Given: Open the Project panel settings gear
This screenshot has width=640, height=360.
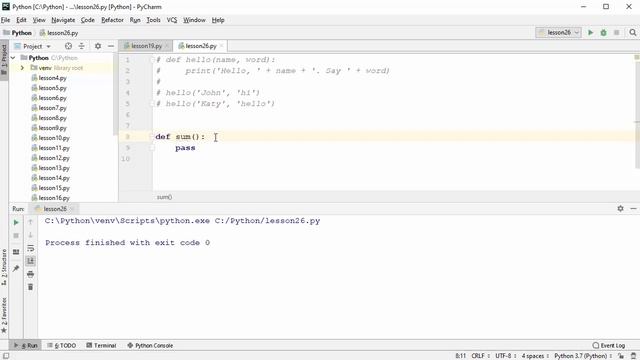Looking at the screenshot, I should click(98, 46).
